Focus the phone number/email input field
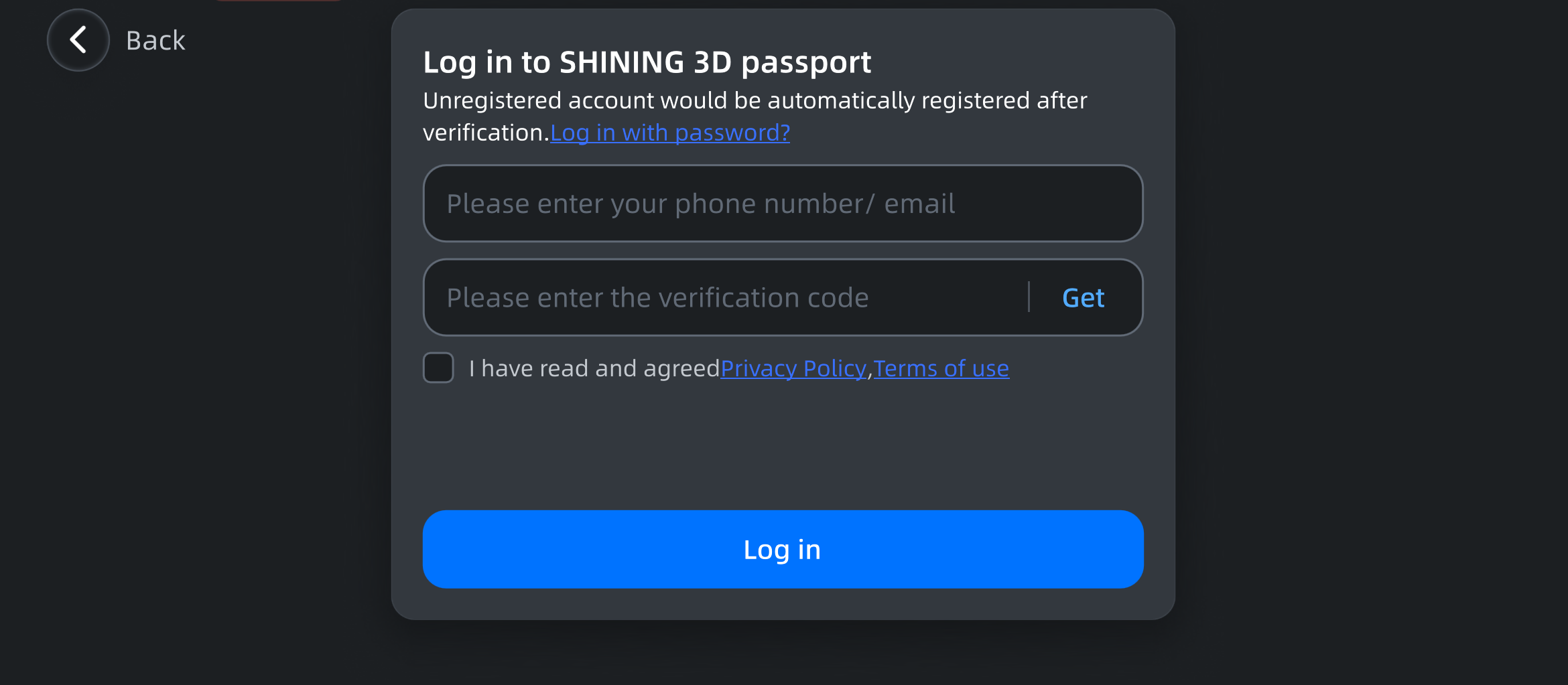The image size is (1568, 685). 783,204
